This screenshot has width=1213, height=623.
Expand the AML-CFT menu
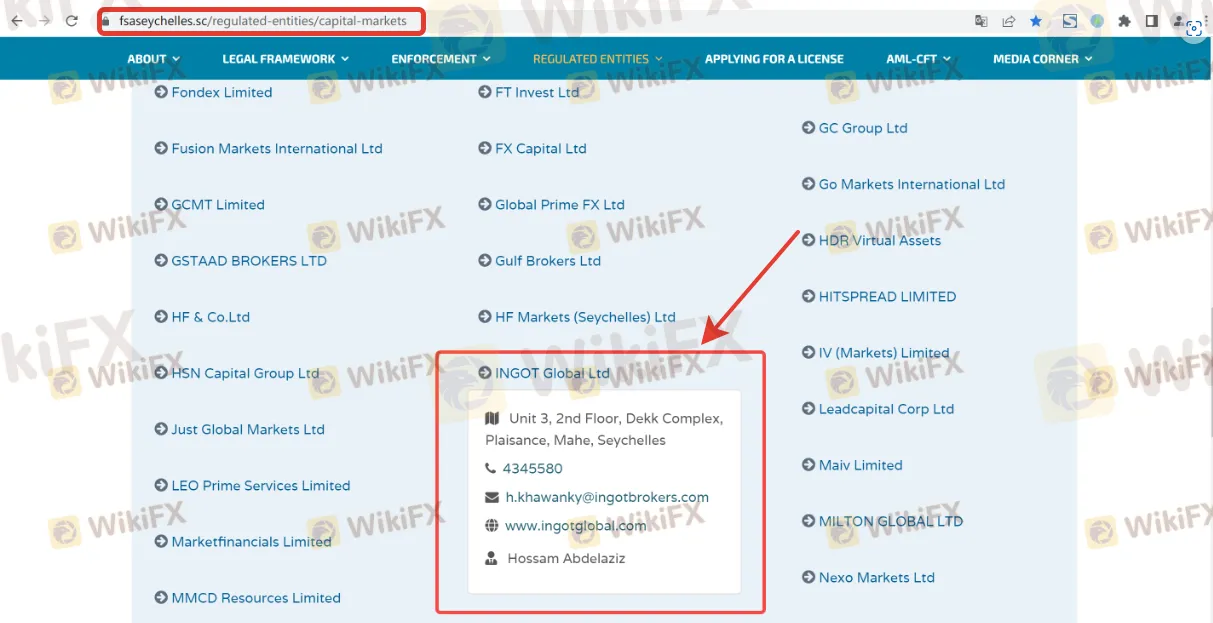[918, 59]
